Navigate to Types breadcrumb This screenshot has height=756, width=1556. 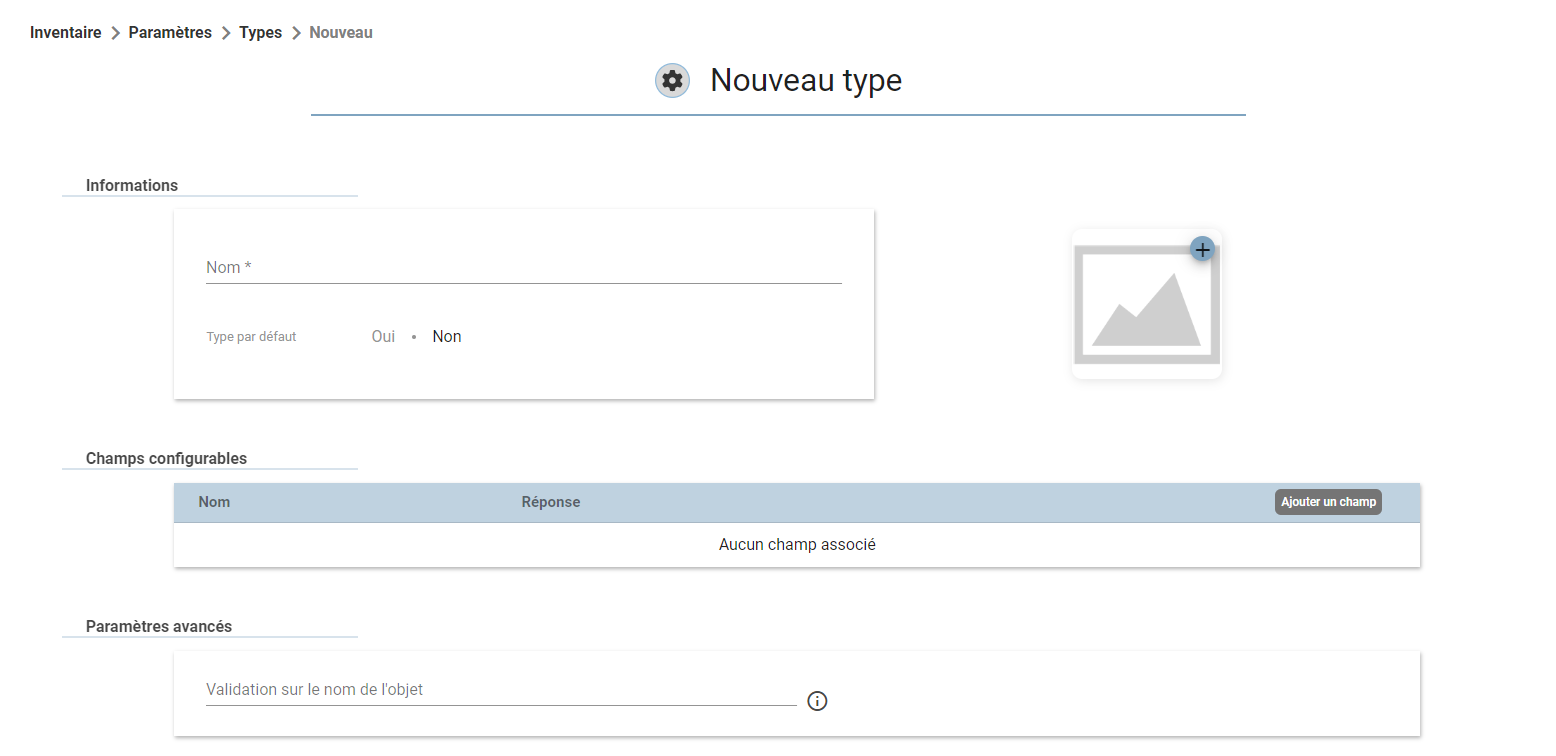point(260,33)
